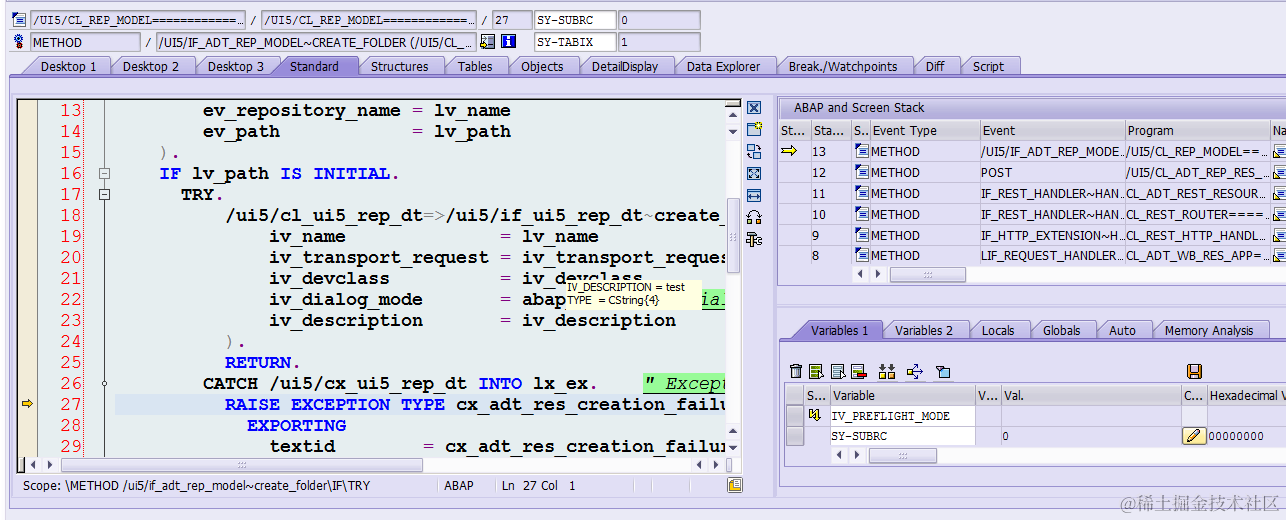
Task: Click the two-squares-with-arrows icon in Variables toolbar
Action: coord(887,371)
